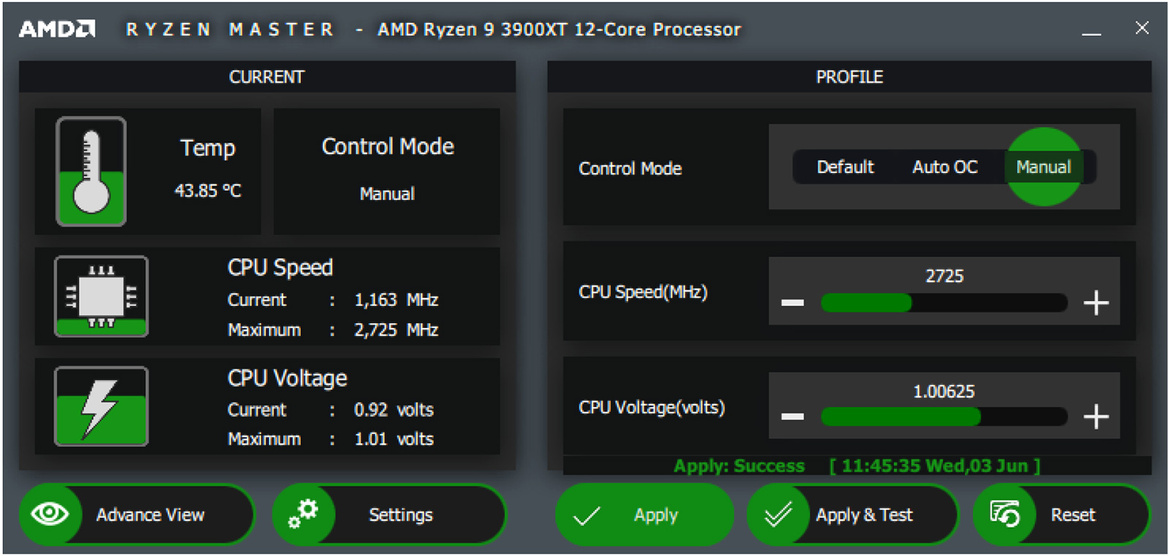Open the Settings button
Viewport: 1169px width, 556px height.
(389, 514)
